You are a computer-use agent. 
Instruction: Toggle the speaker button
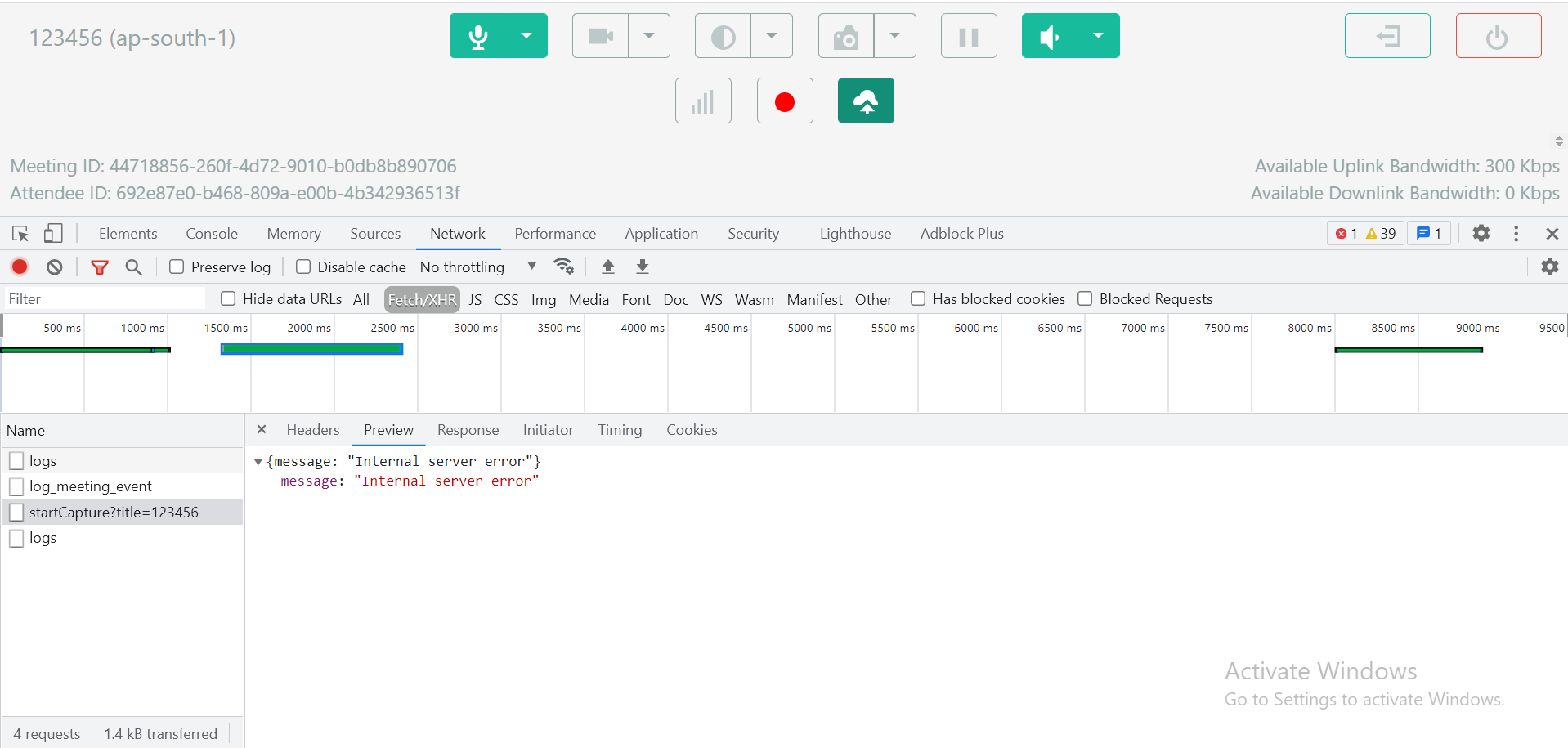1051,36
